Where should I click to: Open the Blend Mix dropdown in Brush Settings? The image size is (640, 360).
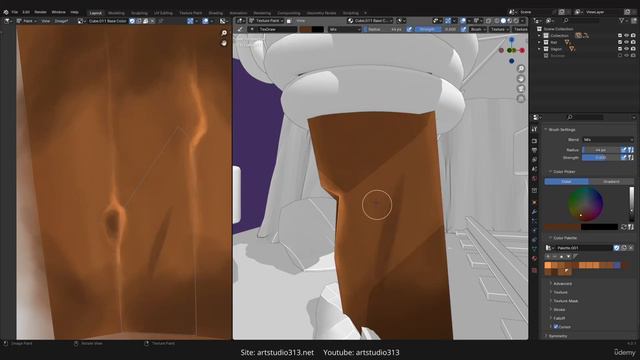tap(608, 140)
